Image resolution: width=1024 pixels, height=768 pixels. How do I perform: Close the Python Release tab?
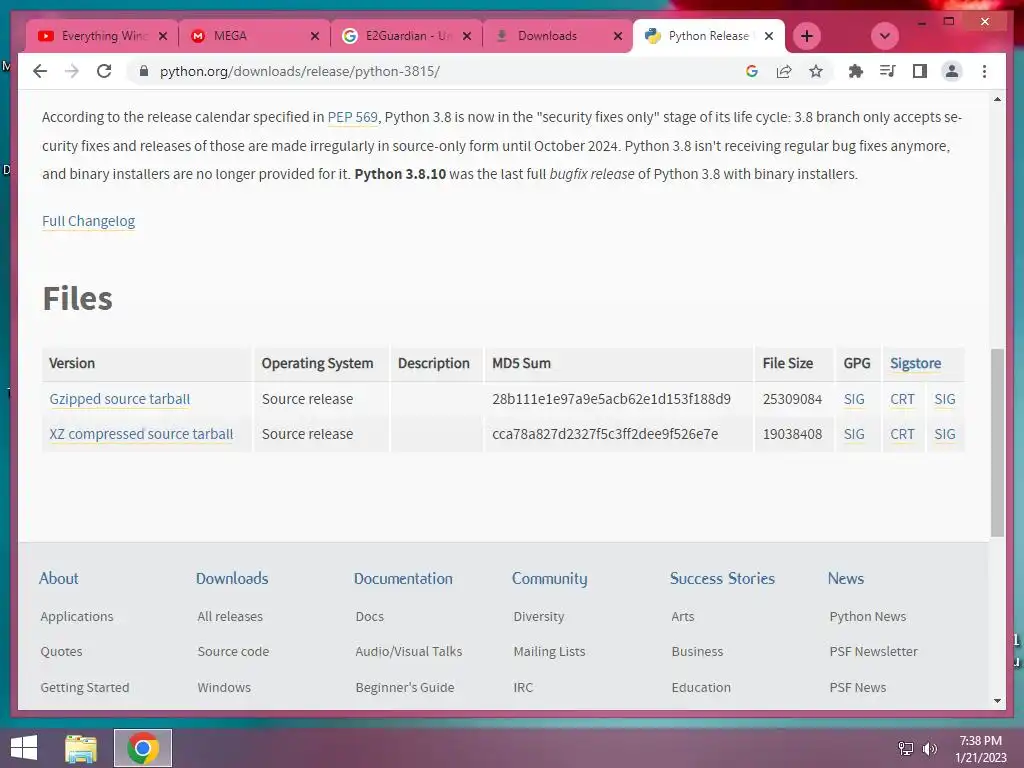tap(769, 36)
